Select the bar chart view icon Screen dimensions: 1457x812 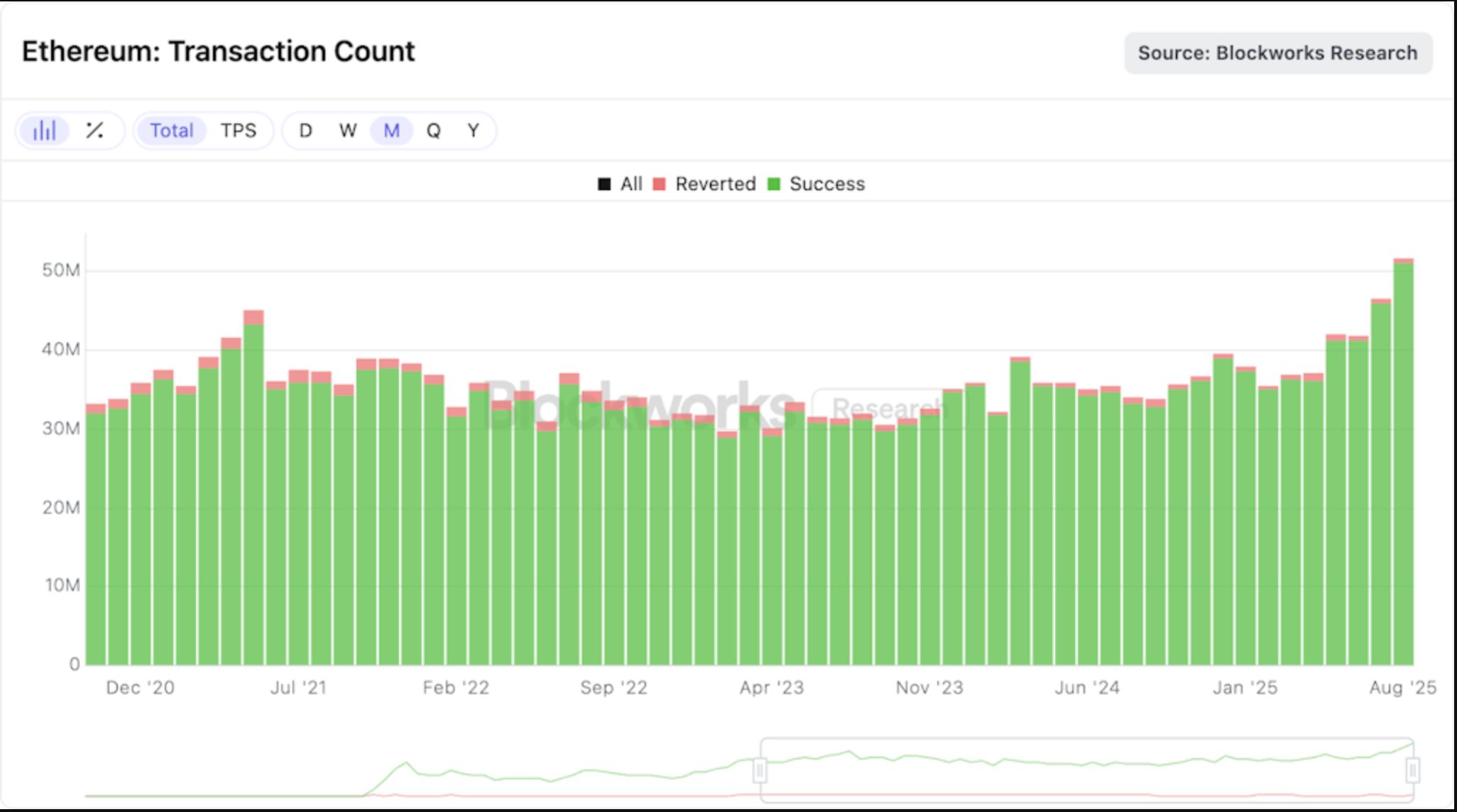(x=44, y=131)
